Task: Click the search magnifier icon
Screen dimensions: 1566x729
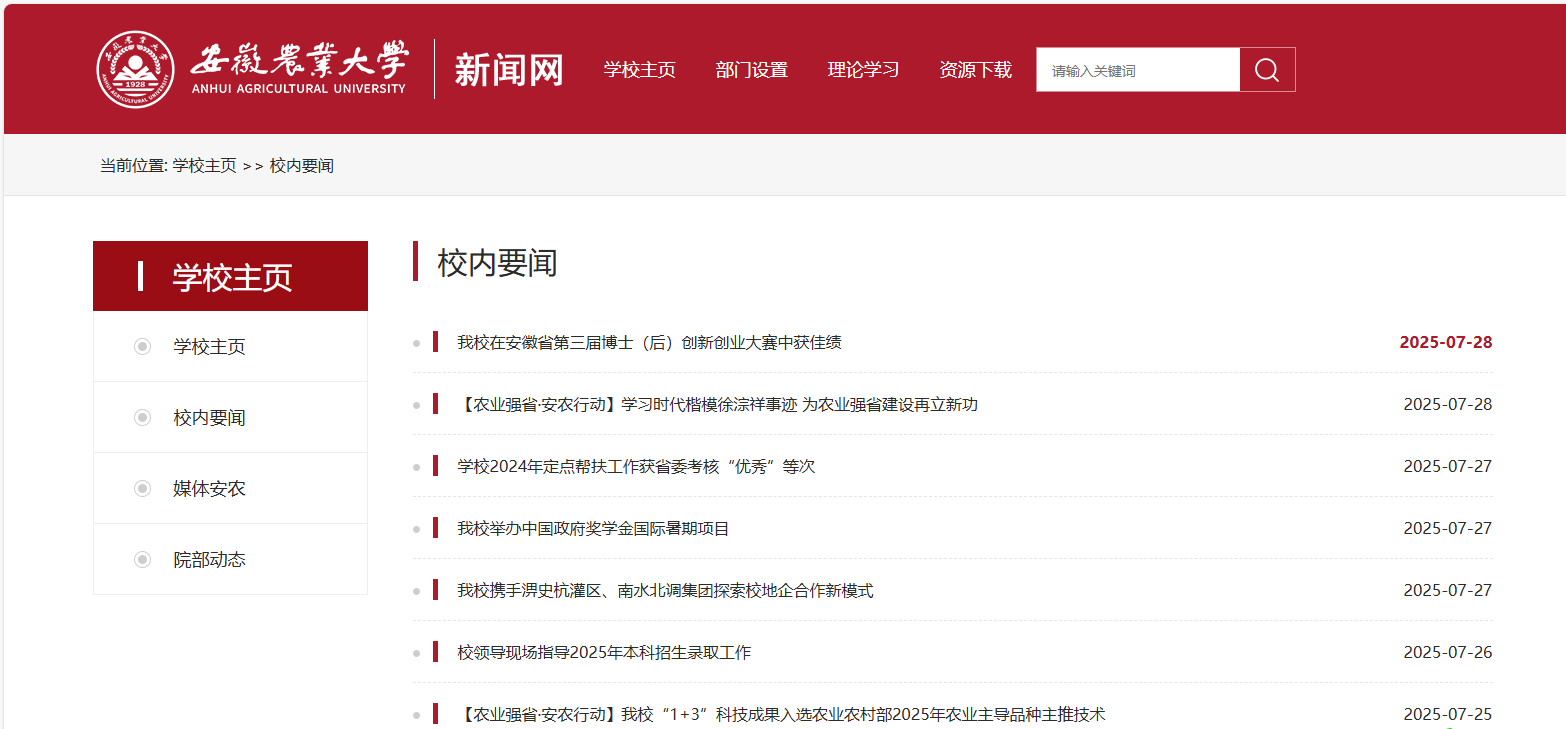Action: 1266,69
